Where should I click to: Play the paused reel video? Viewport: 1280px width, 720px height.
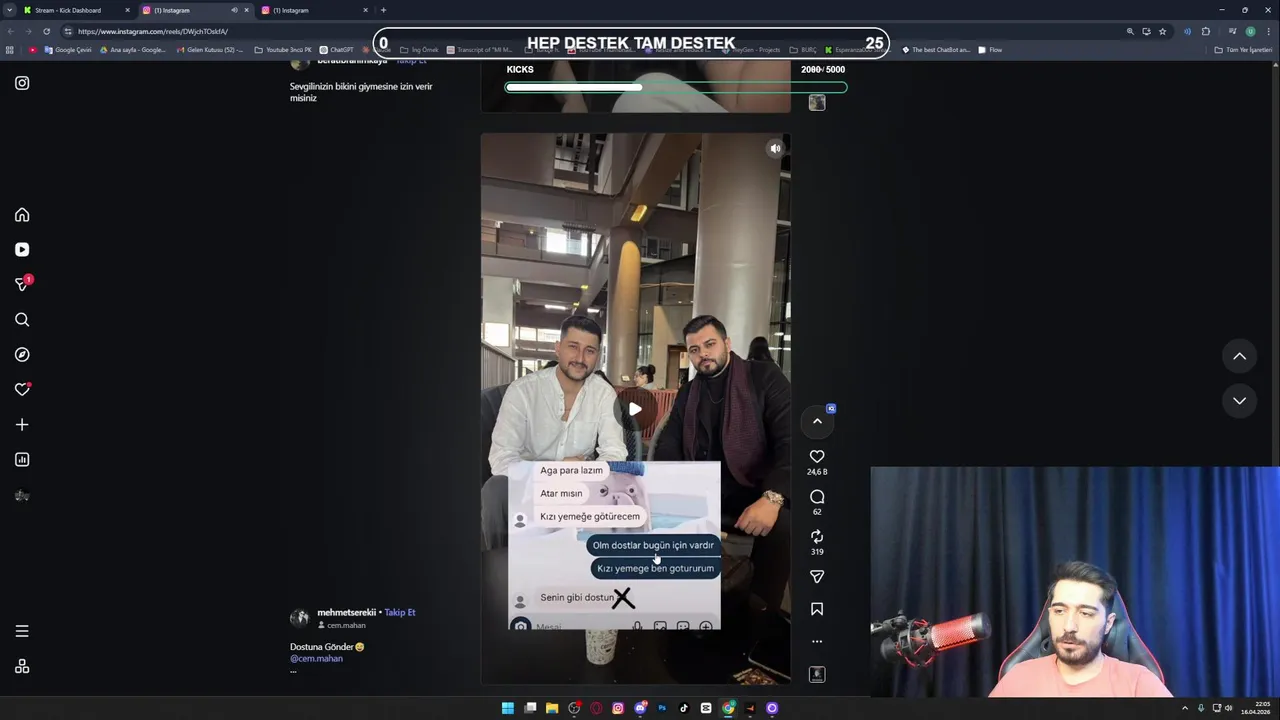click(635, 409)
